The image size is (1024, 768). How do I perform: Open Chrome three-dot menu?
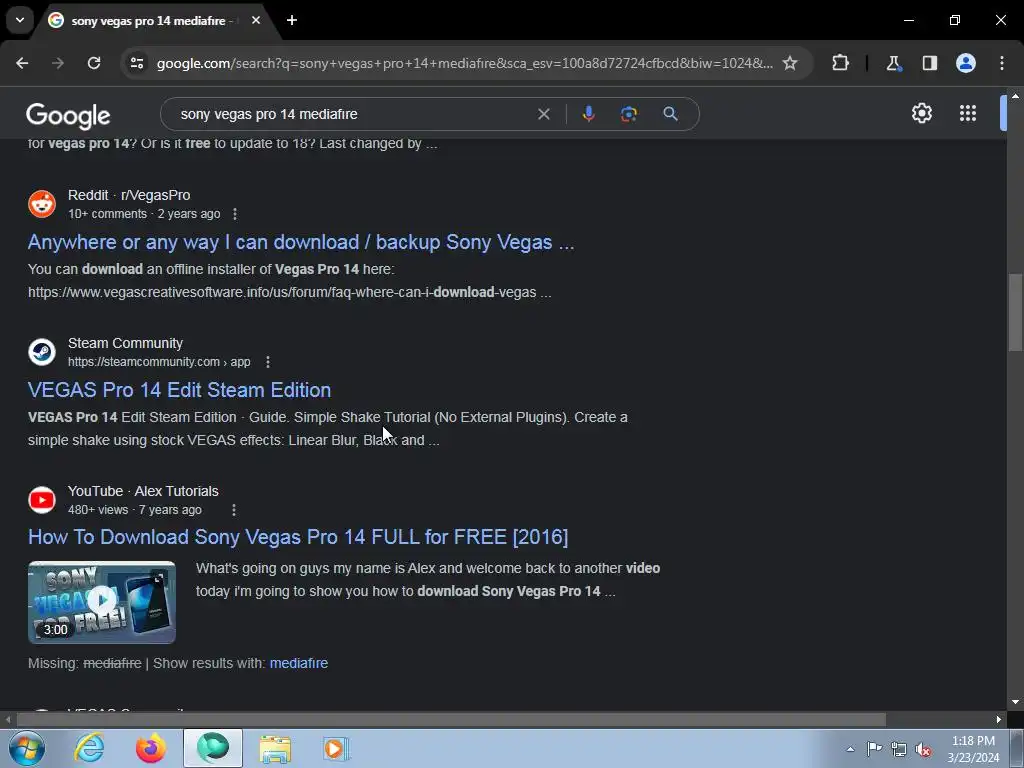(x=1002, y=63)
